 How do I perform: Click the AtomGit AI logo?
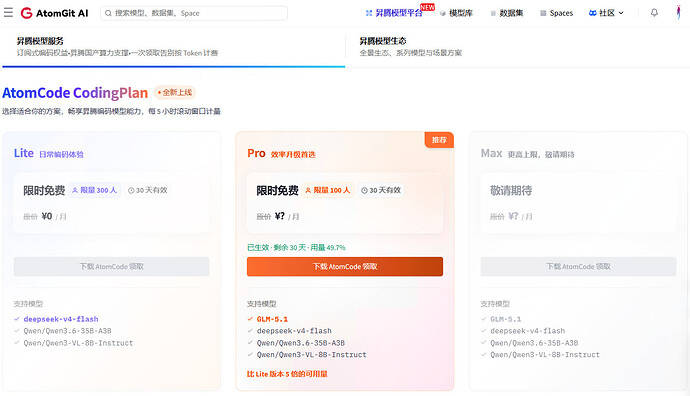[55, 13]
